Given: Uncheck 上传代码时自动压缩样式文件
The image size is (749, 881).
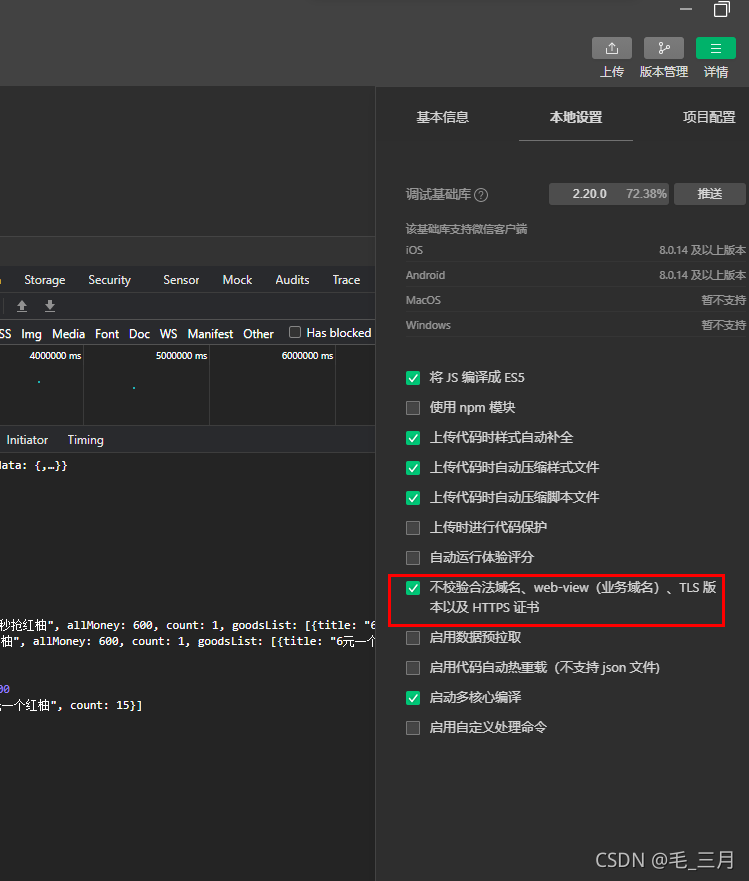Looking at the screenshot, I should pyautogui.click(x=413, y=467).
